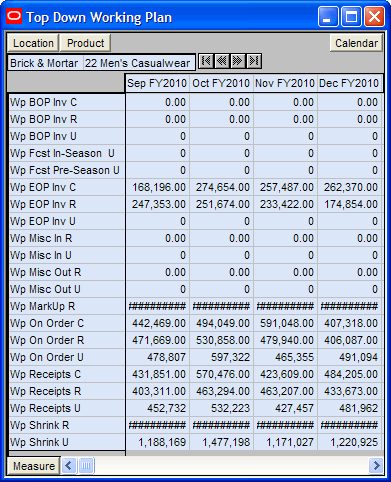The image size is (391, 482).
Task: Click the cell value 174,854.00
Action: 350,204
